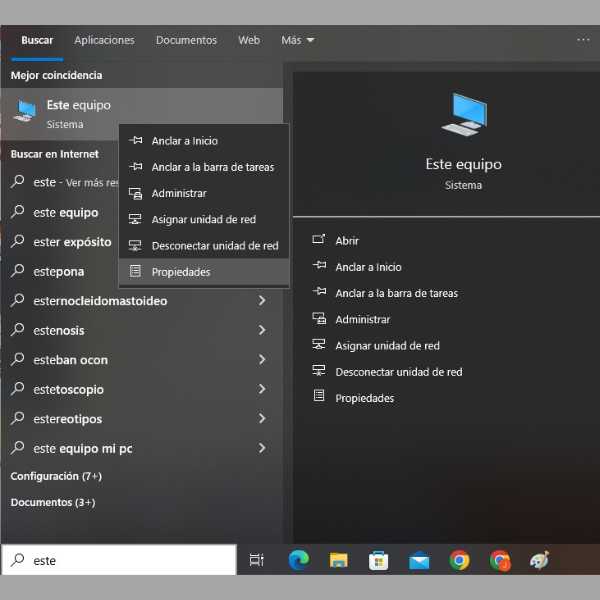600x600 pixels.
Task: Expand the esternocleidomastoideo suggestion arrow
Action: (x=262, y=300)
